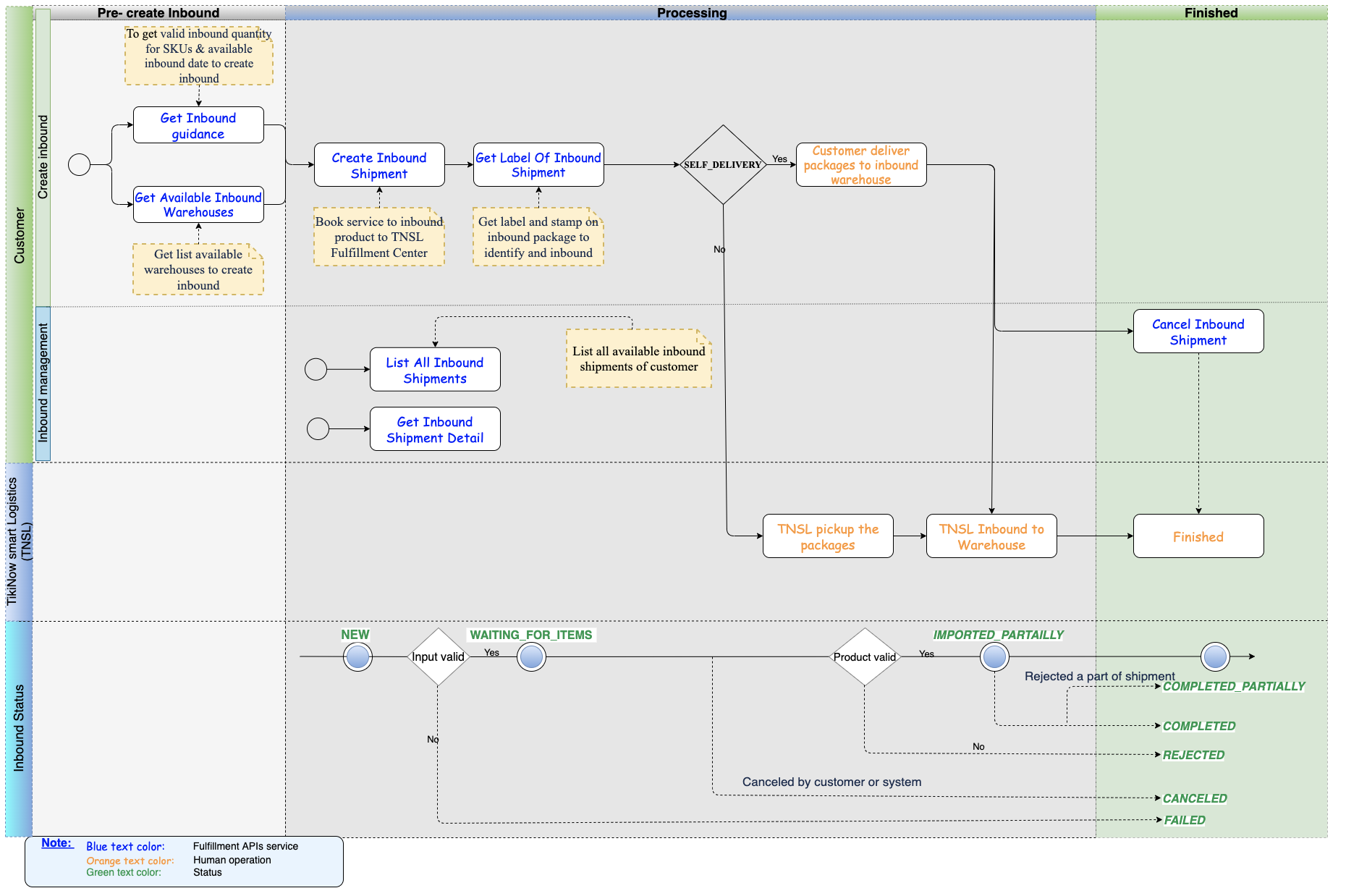
Task: Select the Finished phase header
Action: coord(1211,13)
